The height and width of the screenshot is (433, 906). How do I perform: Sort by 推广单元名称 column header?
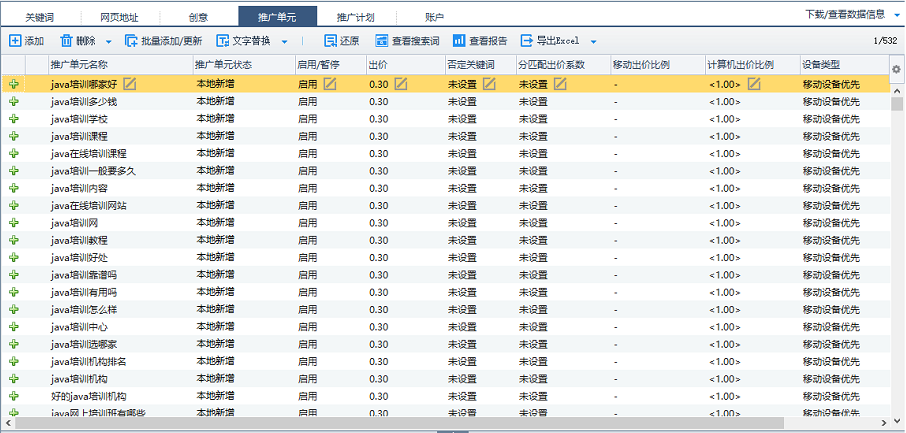click(120, 65)
